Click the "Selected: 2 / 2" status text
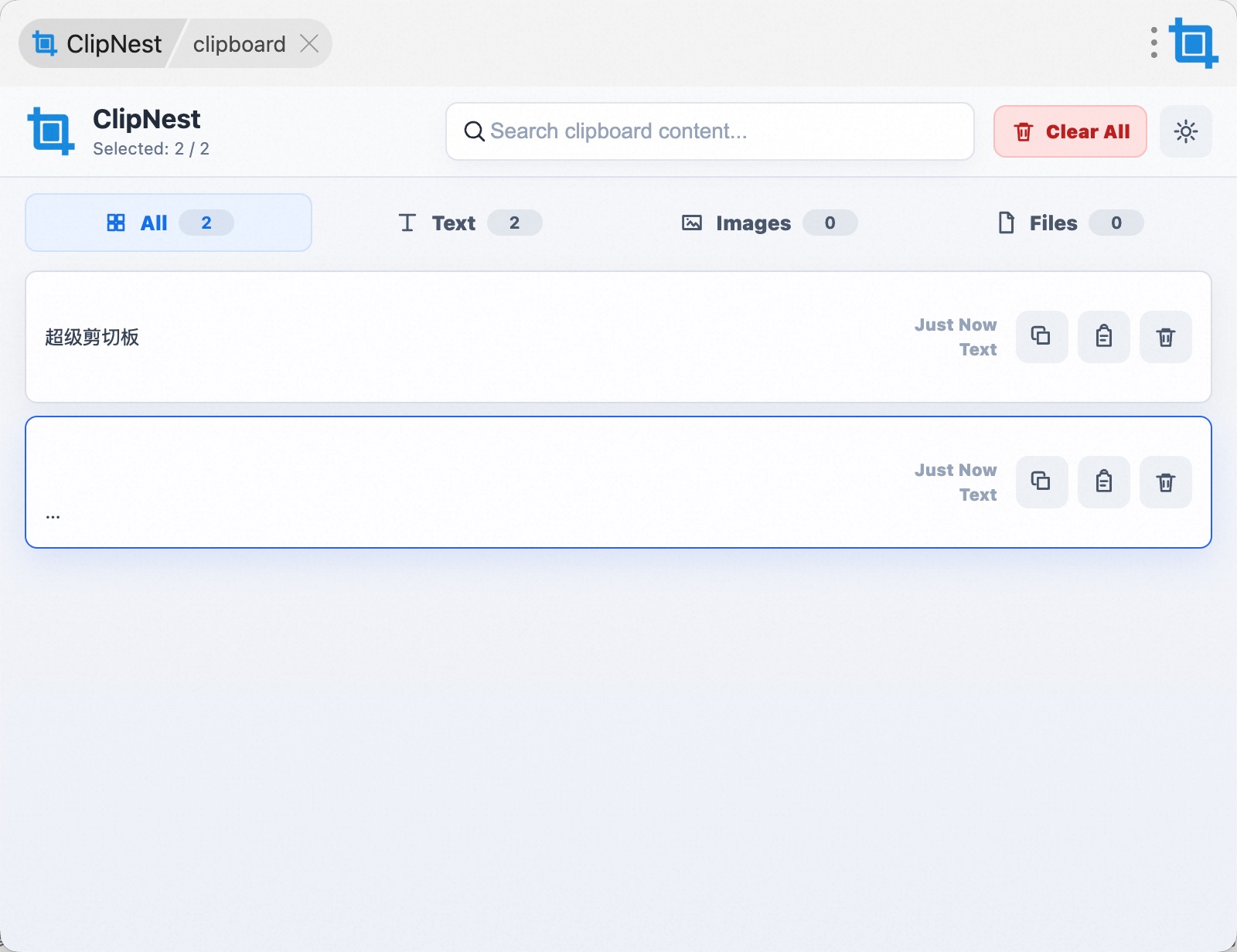The height and width of the screenshot is (952, 1237). click(151, 148)
